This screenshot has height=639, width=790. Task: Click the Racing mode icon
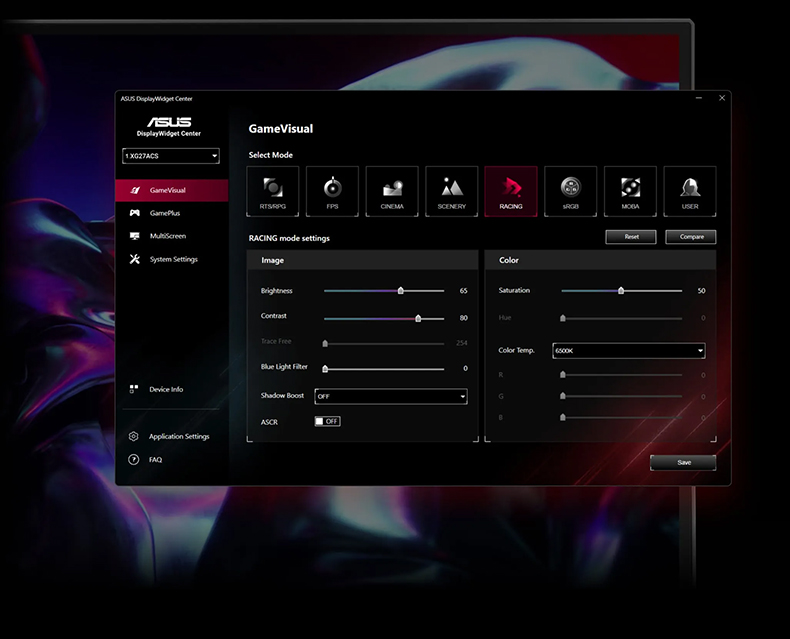pyautogui.click(x=511, y=190)
